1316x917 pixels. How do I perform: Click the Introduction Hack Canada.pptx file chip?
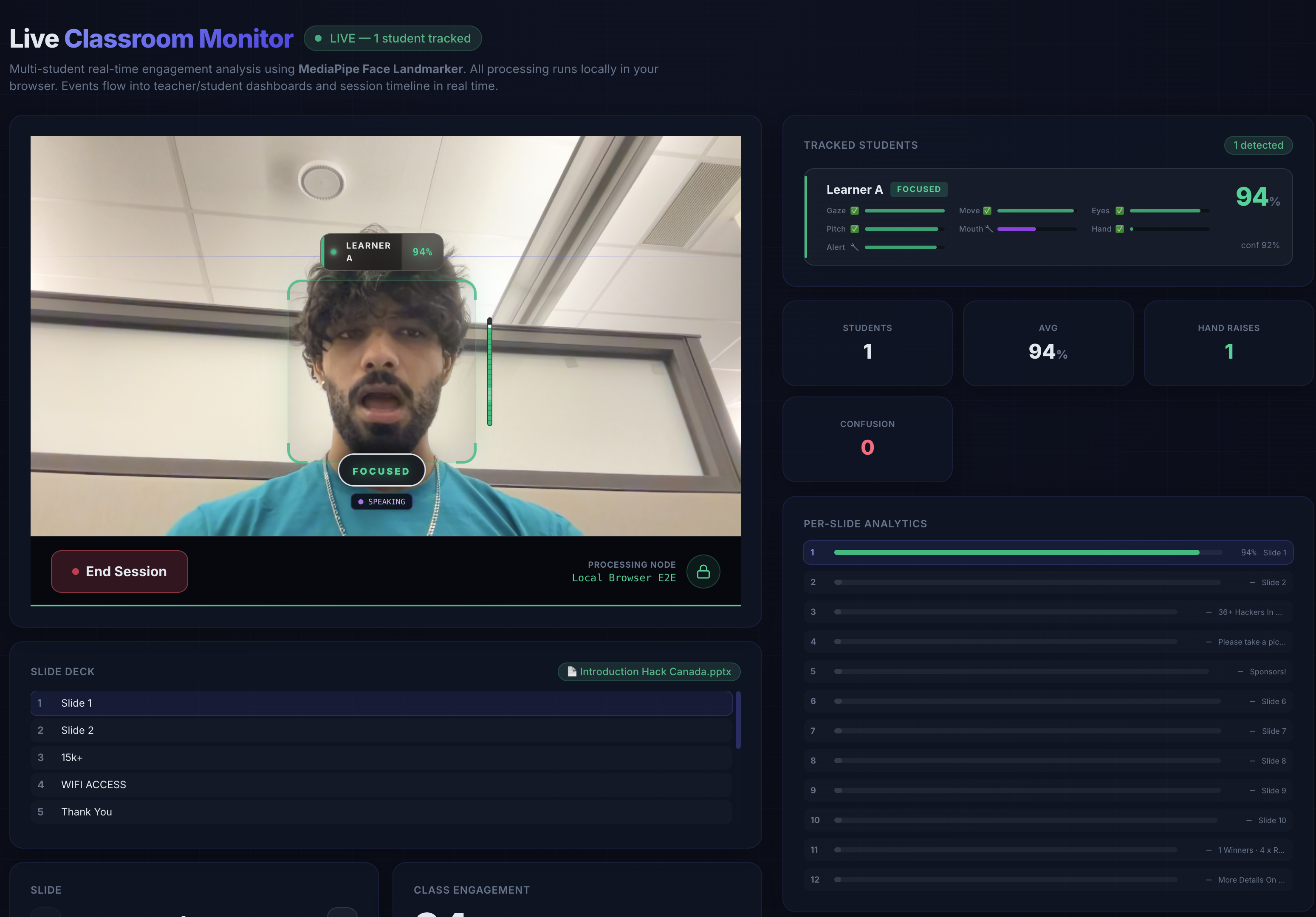655,671
